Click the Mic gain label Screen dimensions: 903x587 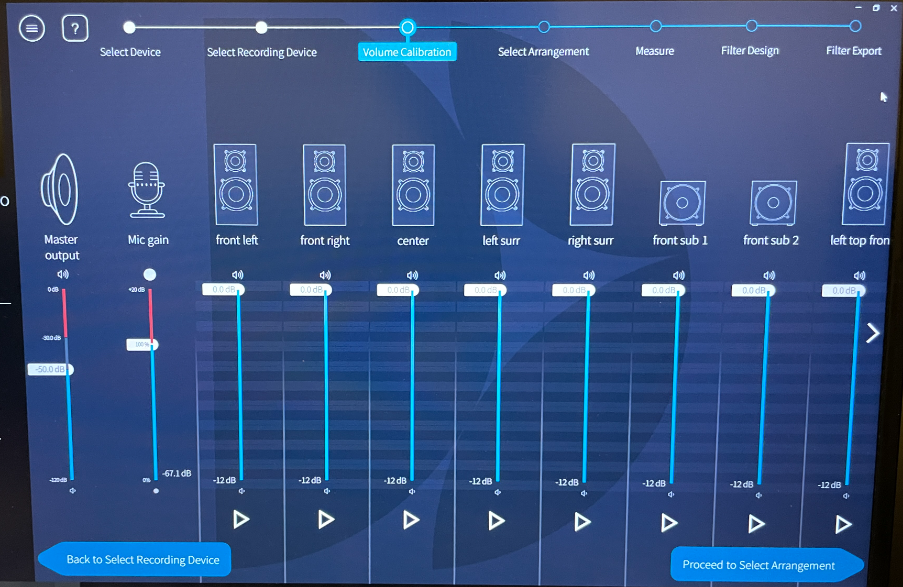pyautogui.click(x=148, y=240)
